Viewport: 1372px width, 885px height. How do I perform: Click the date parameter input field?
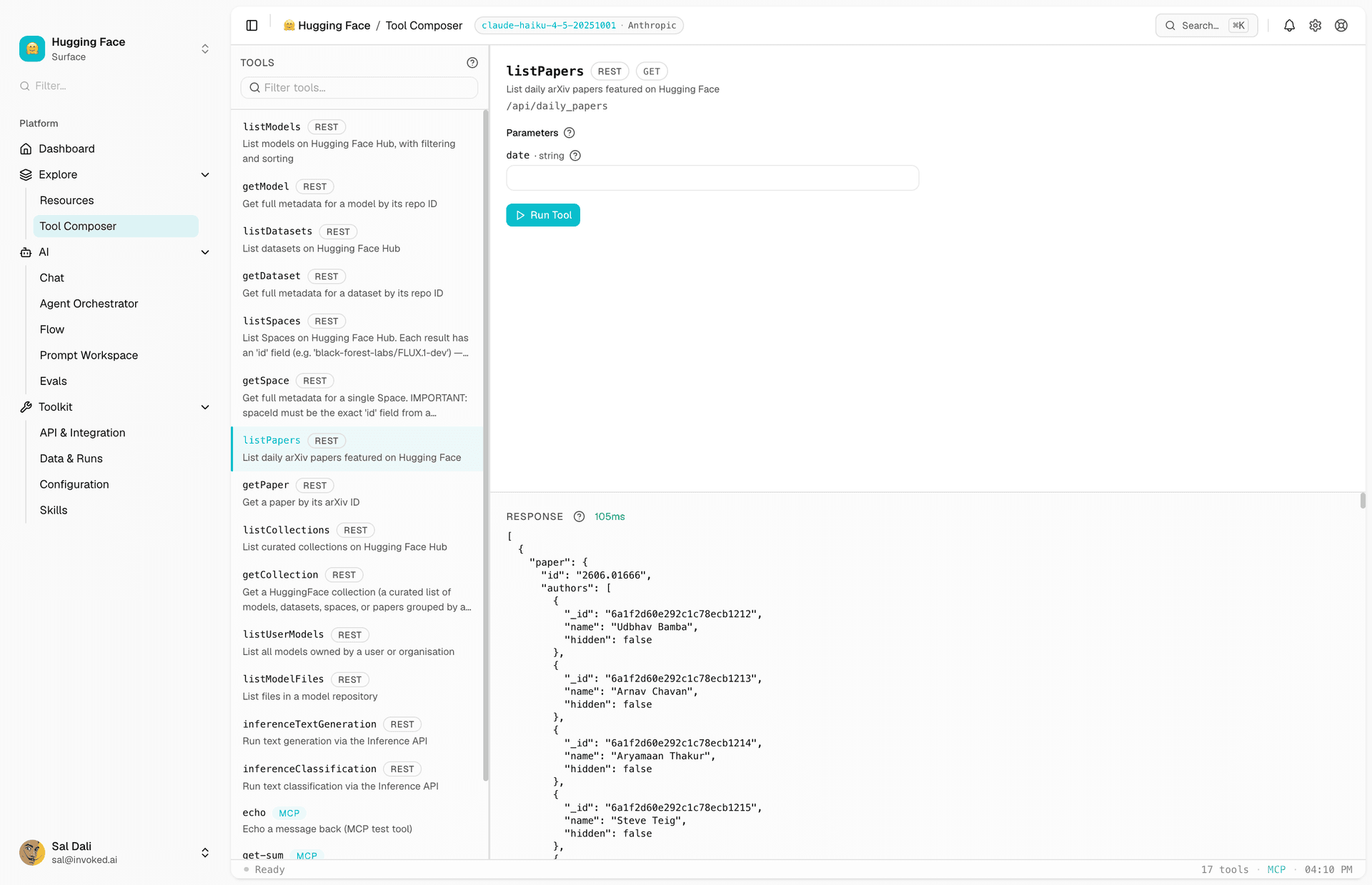(x=712, y=178)
